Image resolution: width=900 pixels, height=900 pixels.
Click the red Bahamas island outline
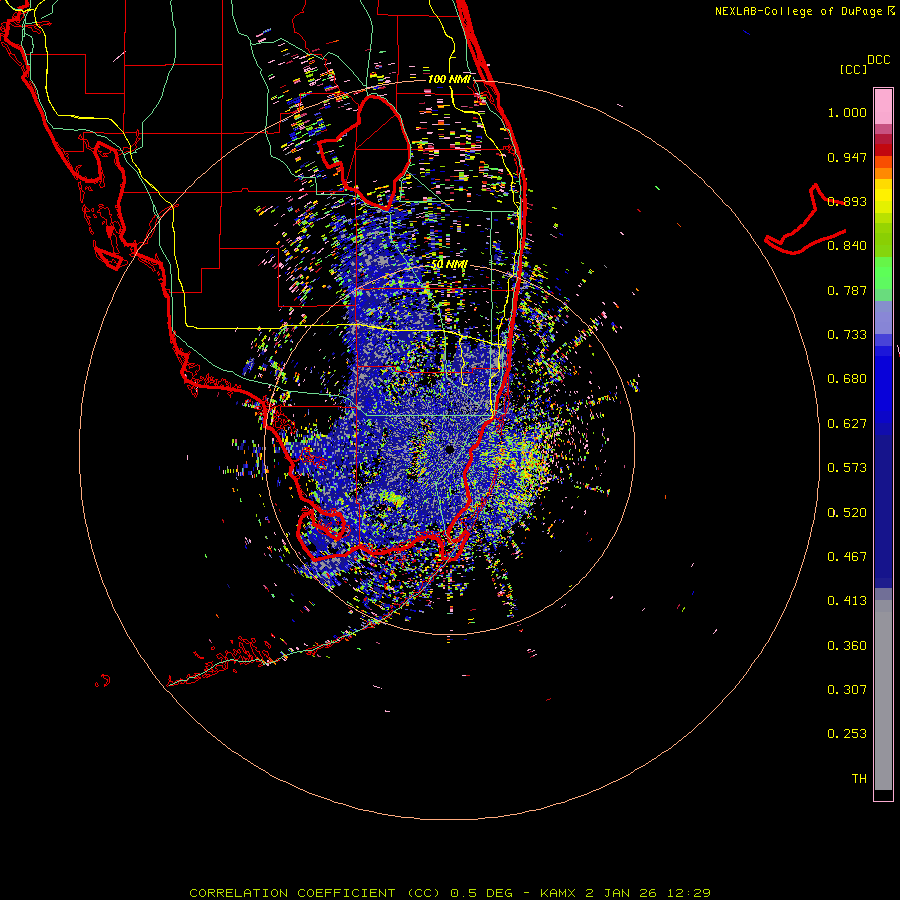pyautogui.click(x=806, y=221)
